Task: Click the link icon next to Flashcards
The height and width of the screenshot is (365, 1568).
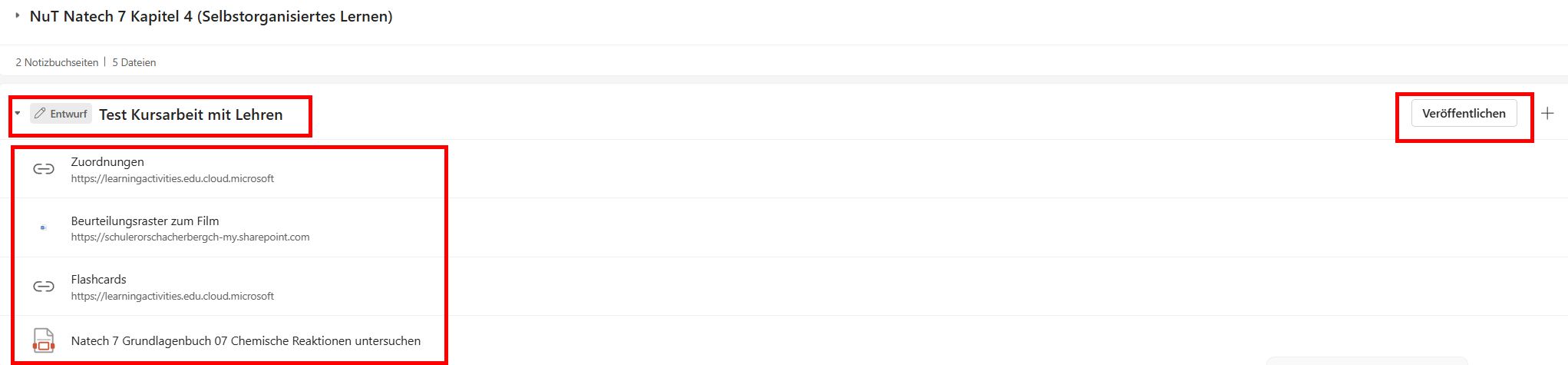Action: point(43,287)
